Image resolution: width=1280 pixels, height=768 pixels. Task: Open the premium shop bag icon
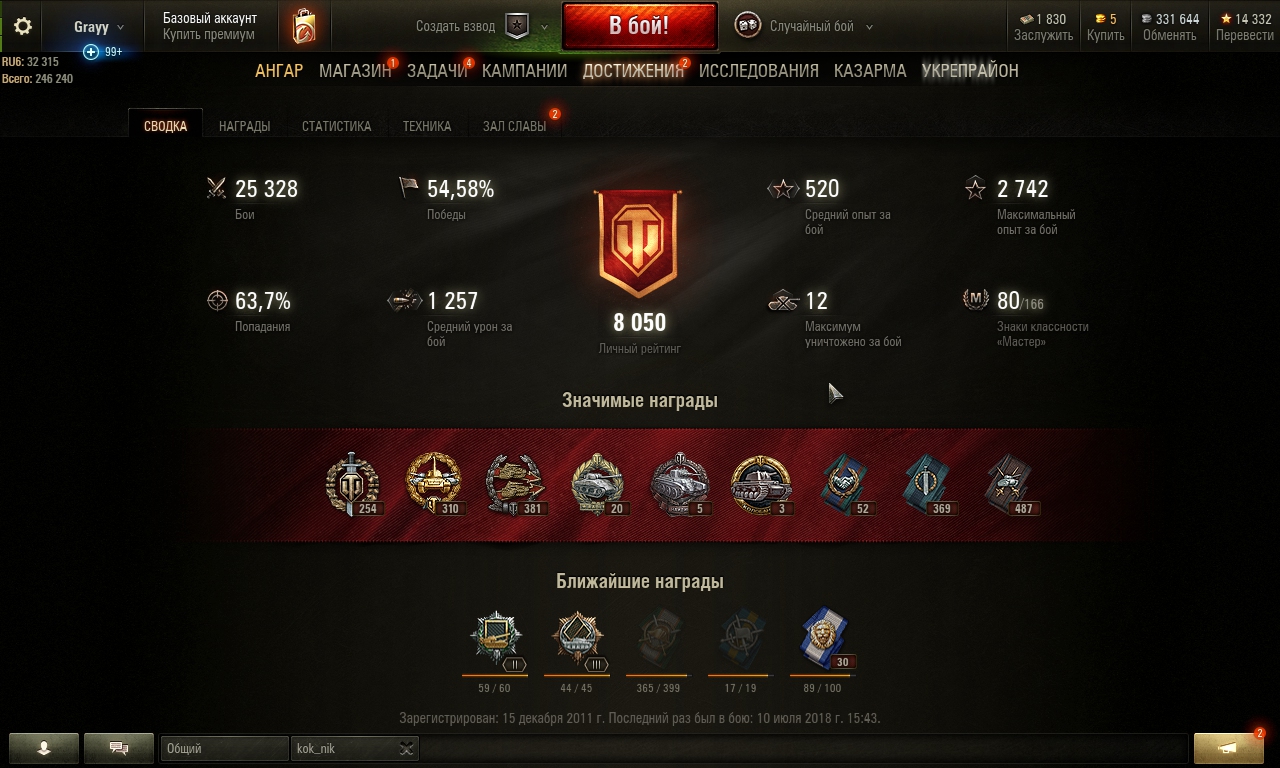pos(304,27)
